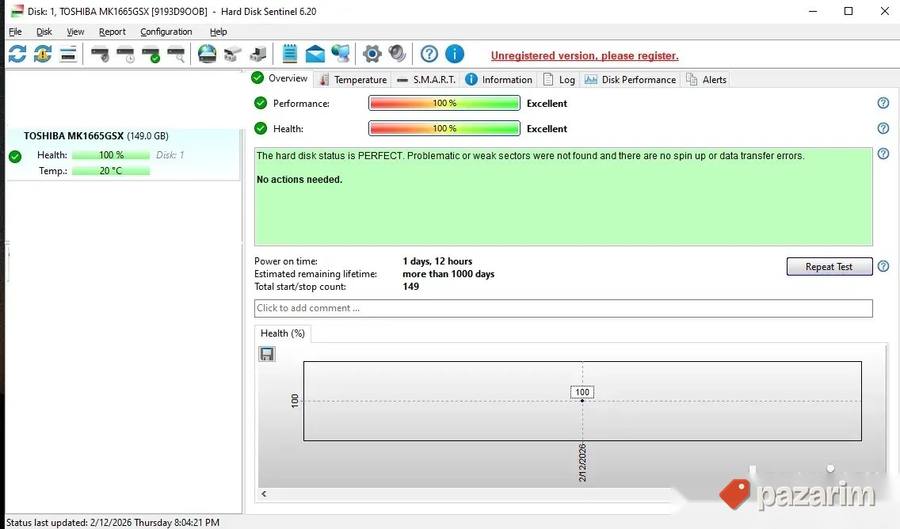This screenshot has width=900, height=529.
Task: Click the green check icon beside Performance label
Action: [261, 103]
